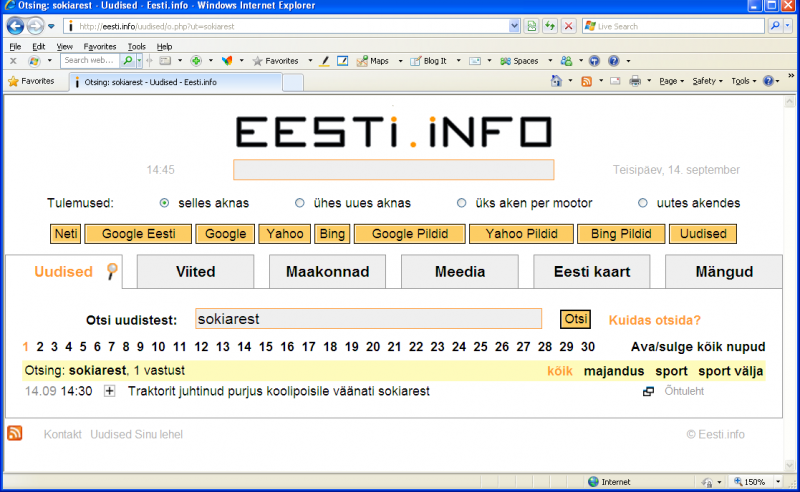Switch to the Meedia tab

click(460, 272)
